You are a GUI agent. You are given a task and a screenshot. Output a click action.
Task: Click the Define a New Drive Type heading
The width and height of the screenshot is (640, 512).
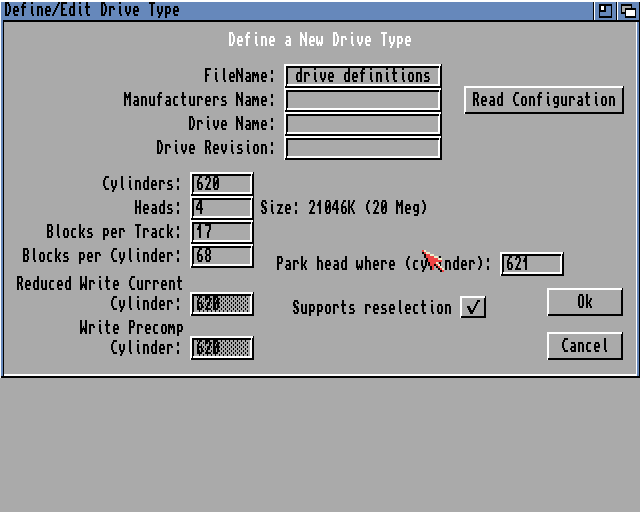pos(319,40)
